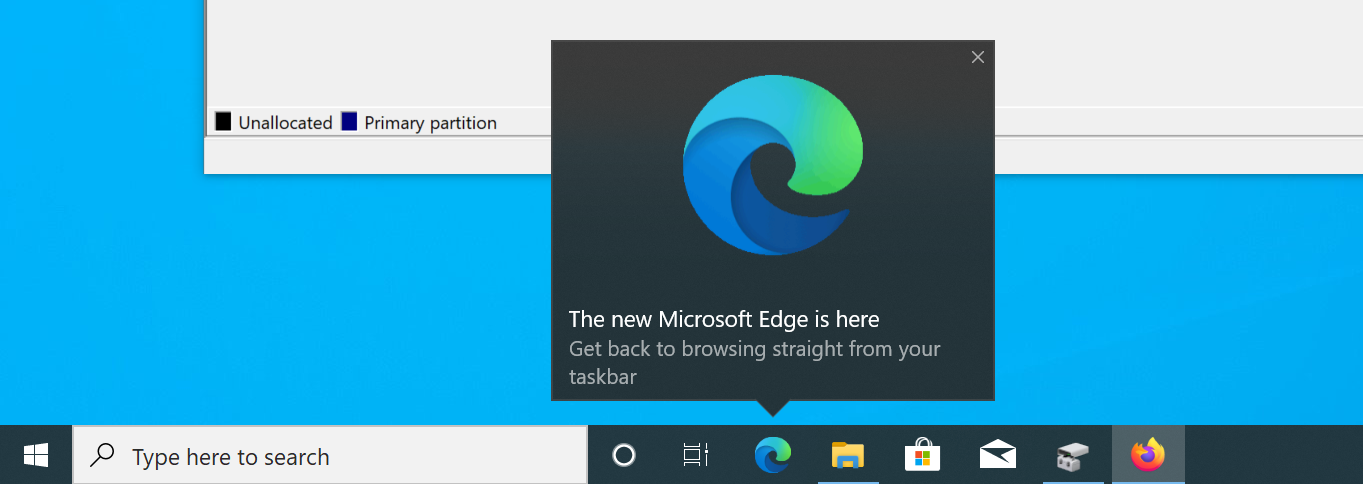Dismiss the Microsoft Edge notification popup

978,57
